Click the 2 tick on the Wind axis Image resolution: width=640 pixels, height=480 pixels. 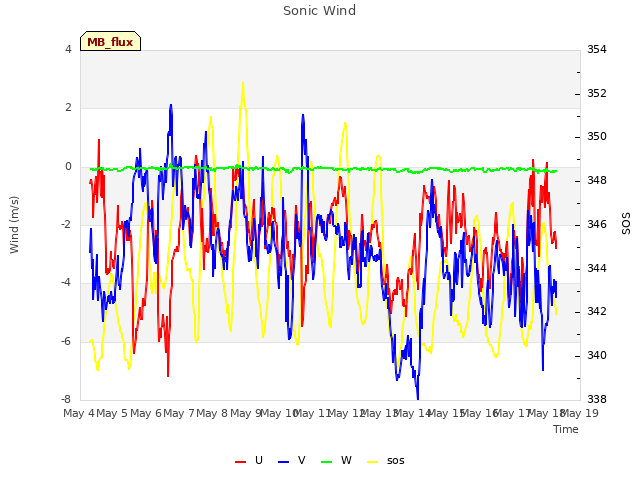point(68,108)
